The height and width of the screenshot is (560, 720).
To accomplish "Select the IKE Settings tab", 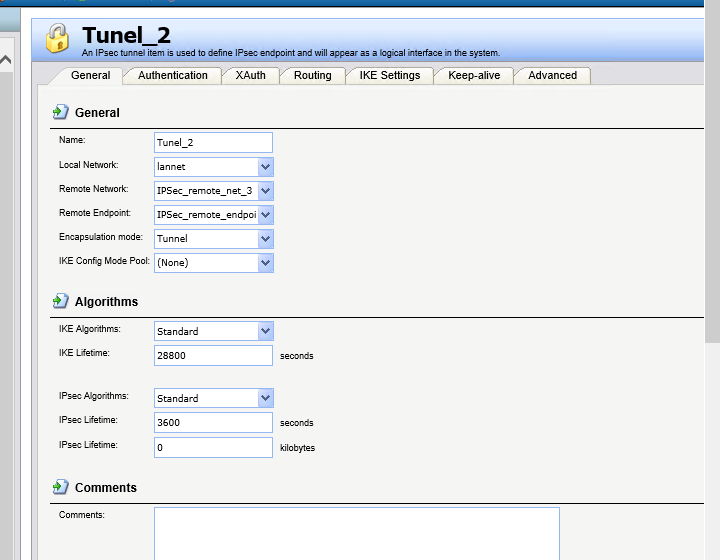I will pyautogui.click(x=390, y=75).
